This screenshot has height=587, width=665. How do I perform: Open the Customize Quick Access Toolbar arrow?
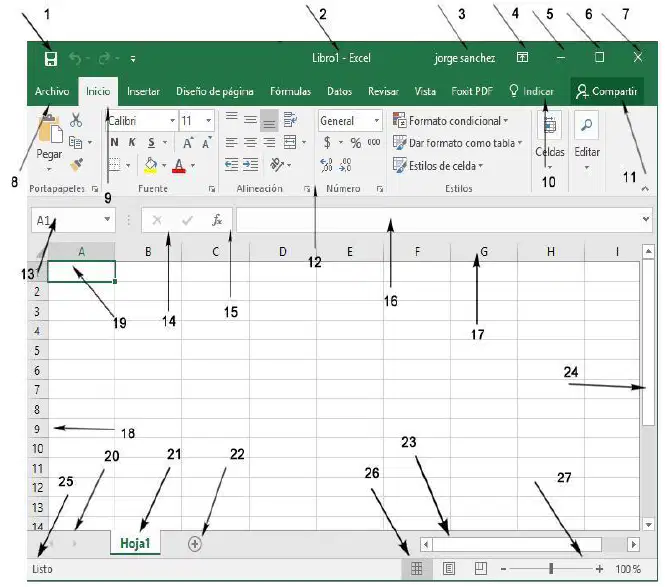[133, 59]
